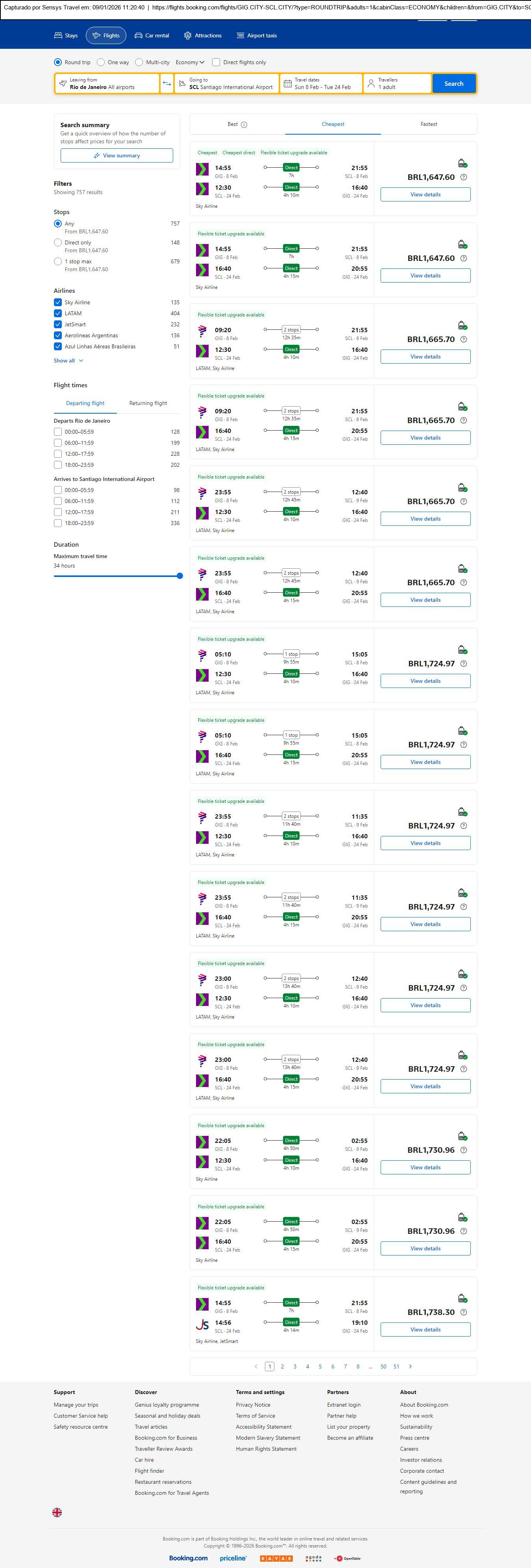Click the next page arrow in pagination

click(411, 1366)
